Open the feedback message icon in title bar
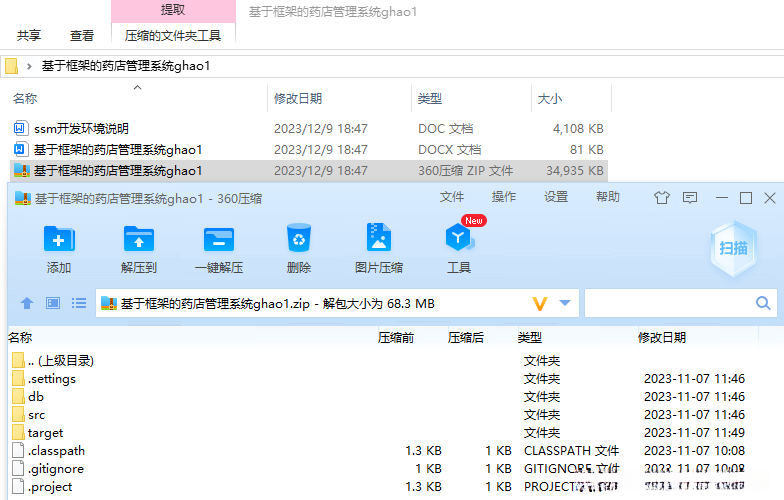Screen dimensions: 784x500 [690, 198]
